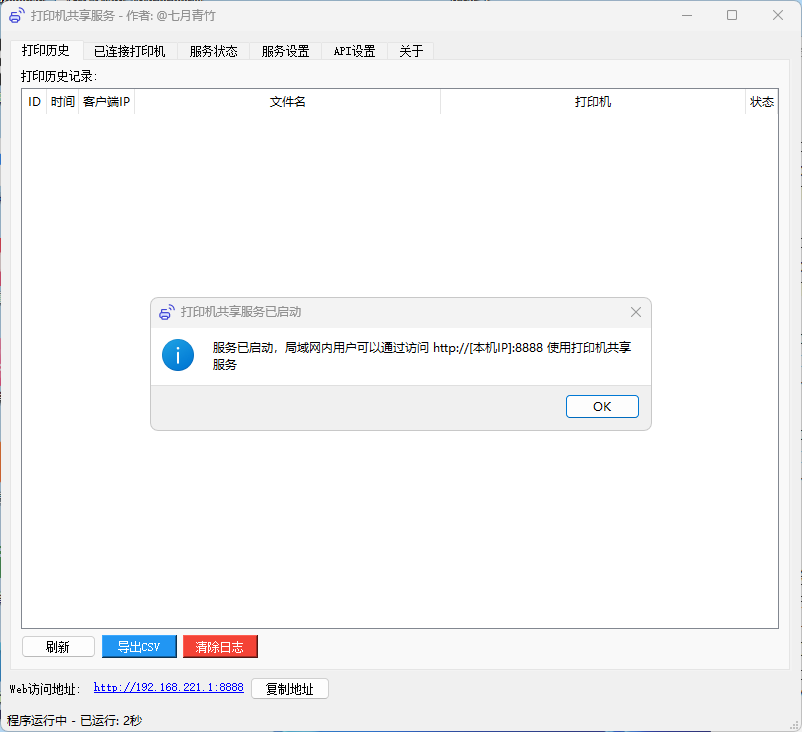Screen dimensions: 802x732
Task: View the 关于 tab
Action: click(x=411, y=50)
